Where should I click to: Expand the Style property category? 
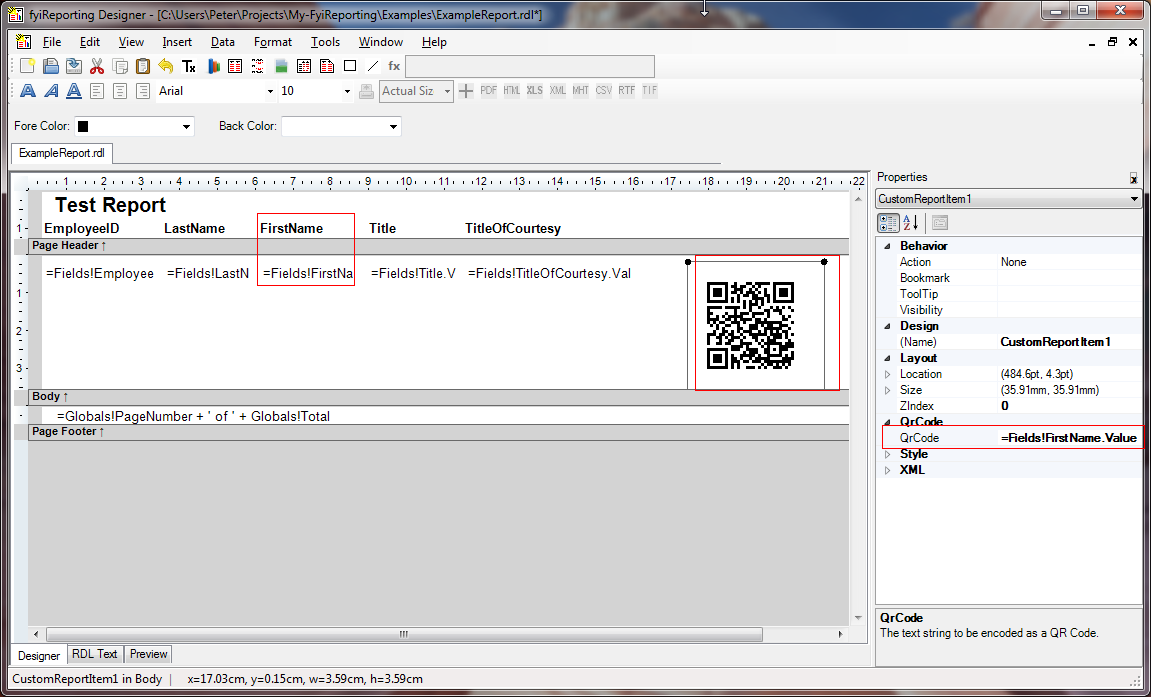click(x=887, y=454)
